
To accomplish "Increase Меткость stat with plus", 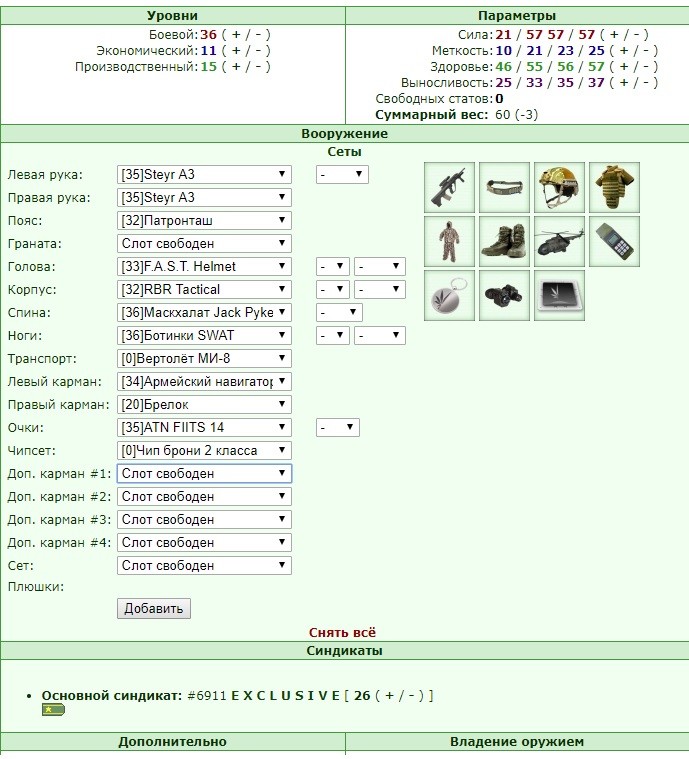I will (x=624, y=51).
